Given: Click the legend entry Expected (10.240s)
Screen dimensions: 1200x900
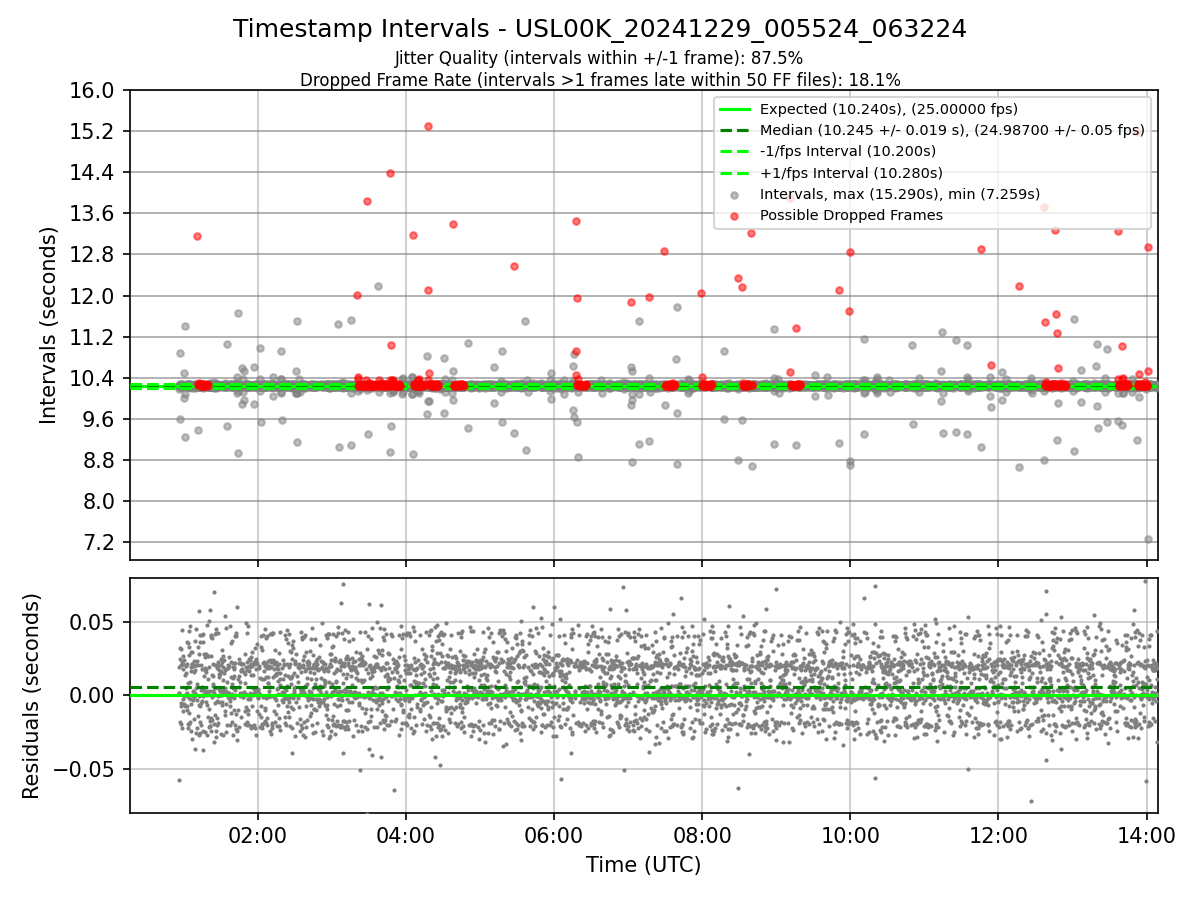Looking at the screenshot, I should (x=889, y=109).
